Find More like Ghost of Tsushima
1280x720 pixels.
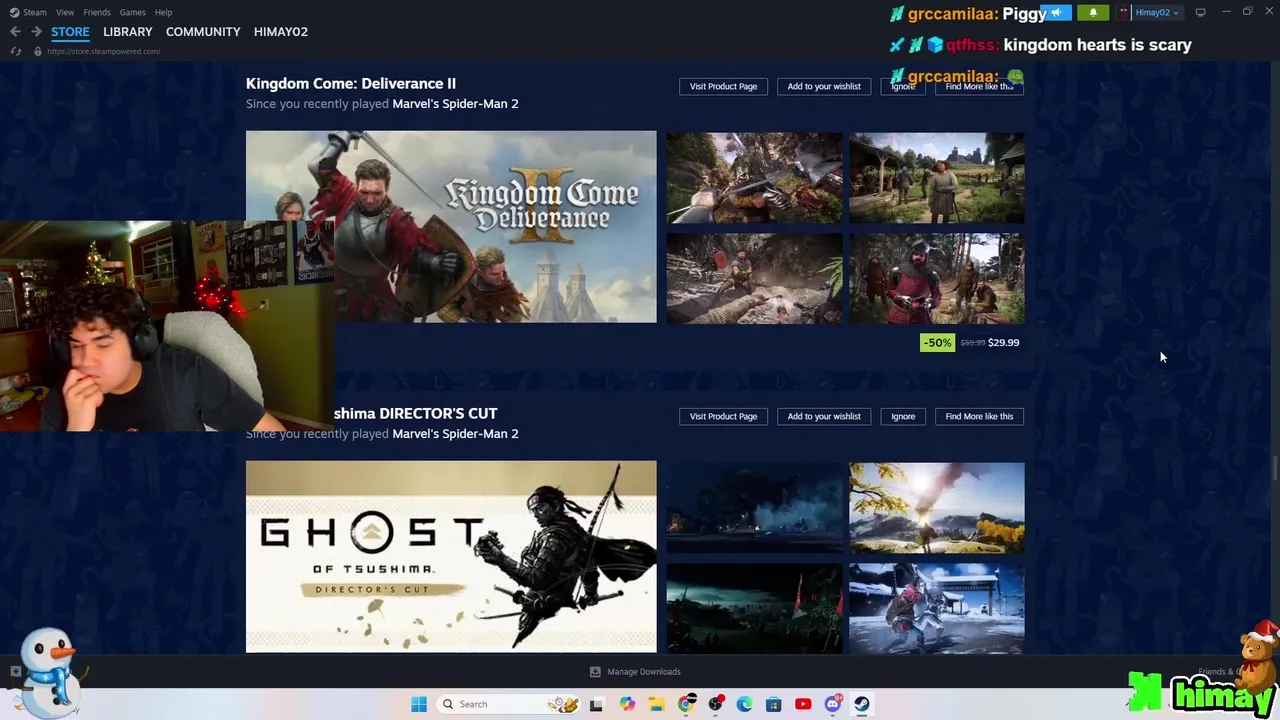point(979,416)
